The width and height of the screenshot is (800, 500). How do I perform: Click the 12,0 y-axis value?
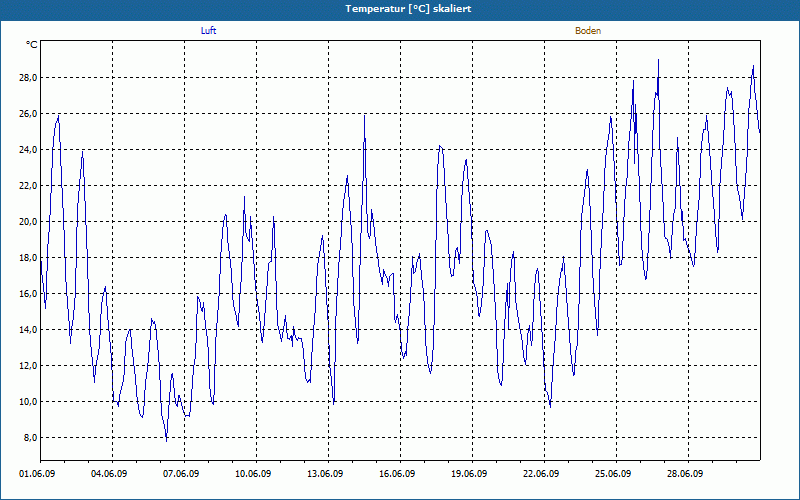click(28, 366)
